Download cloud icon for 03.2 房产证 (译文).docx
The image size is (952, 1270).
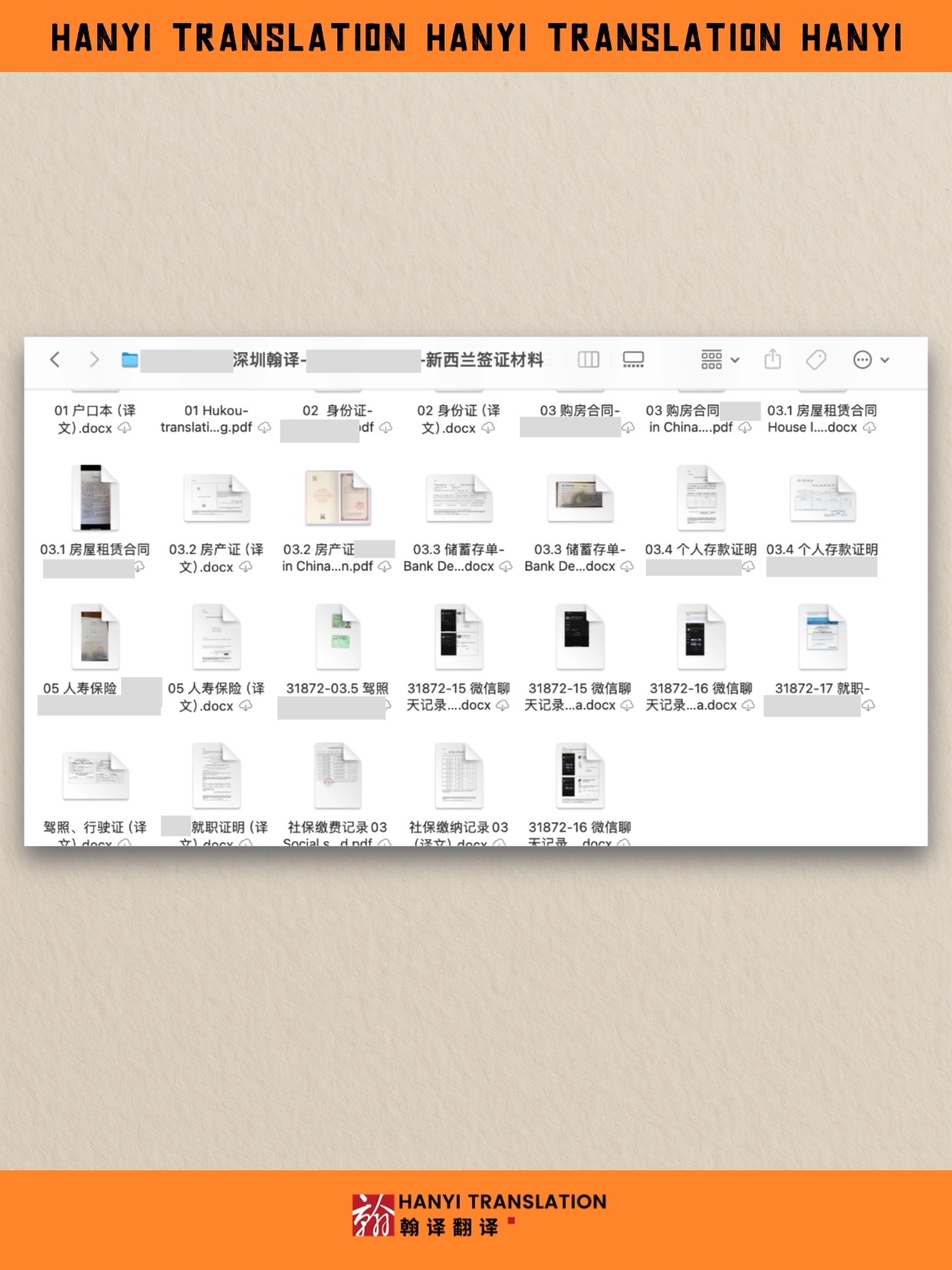(x=246, y=567)
